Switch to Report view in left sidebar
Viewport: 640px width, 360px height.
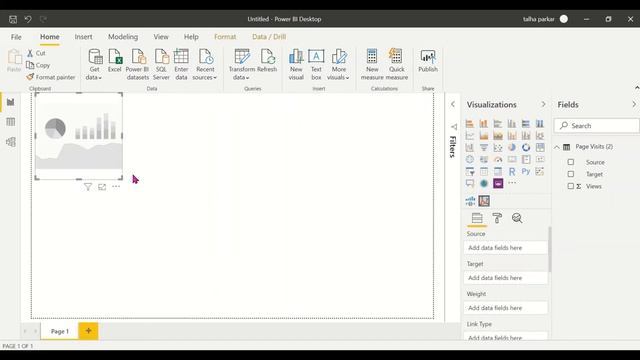tap(11, 102)
